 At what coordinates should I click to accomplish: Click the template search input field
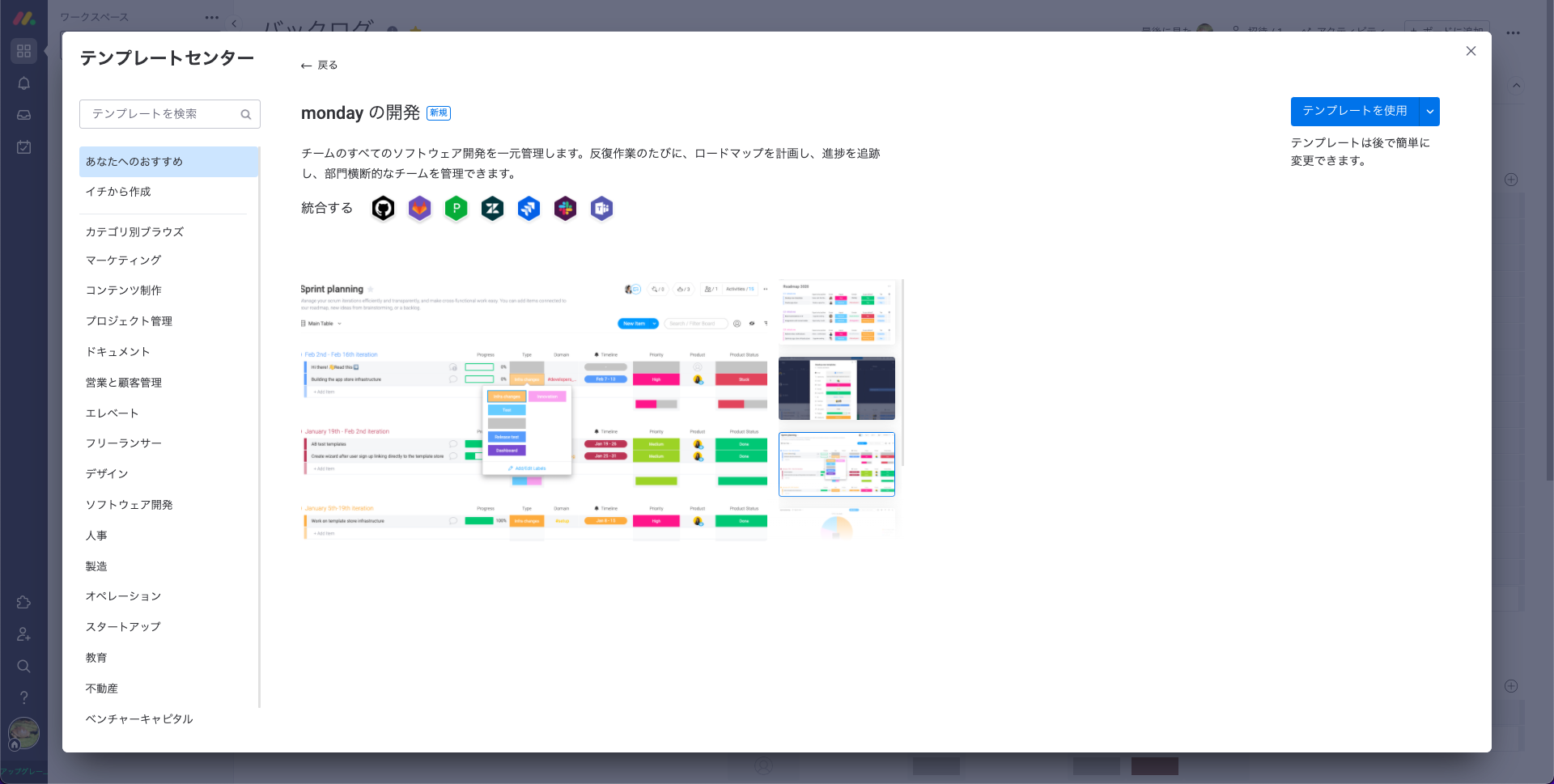pyautogui.click(x=162, y=114)
